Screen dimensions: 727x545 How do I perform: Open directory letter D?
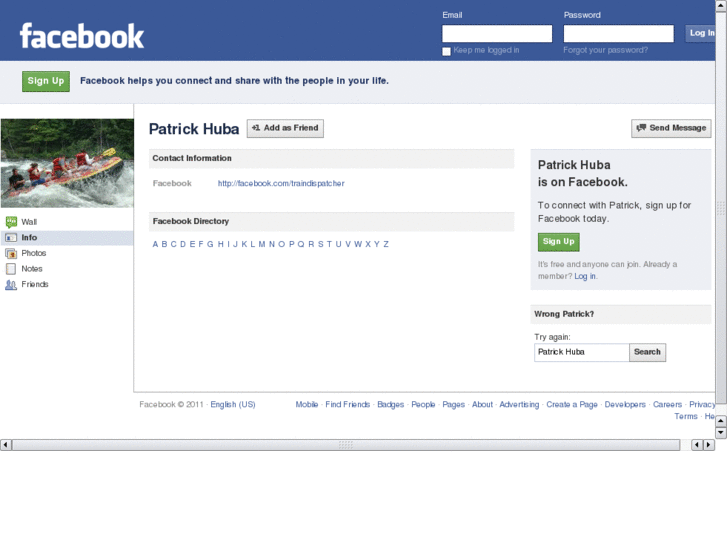[183, 244]
